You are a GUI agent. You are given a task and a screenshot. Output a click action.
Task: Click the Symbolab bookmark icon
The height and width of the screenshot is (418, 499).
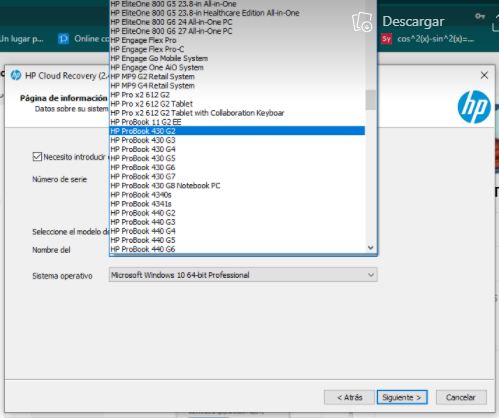pyautogui.click(x=386, y=39)
